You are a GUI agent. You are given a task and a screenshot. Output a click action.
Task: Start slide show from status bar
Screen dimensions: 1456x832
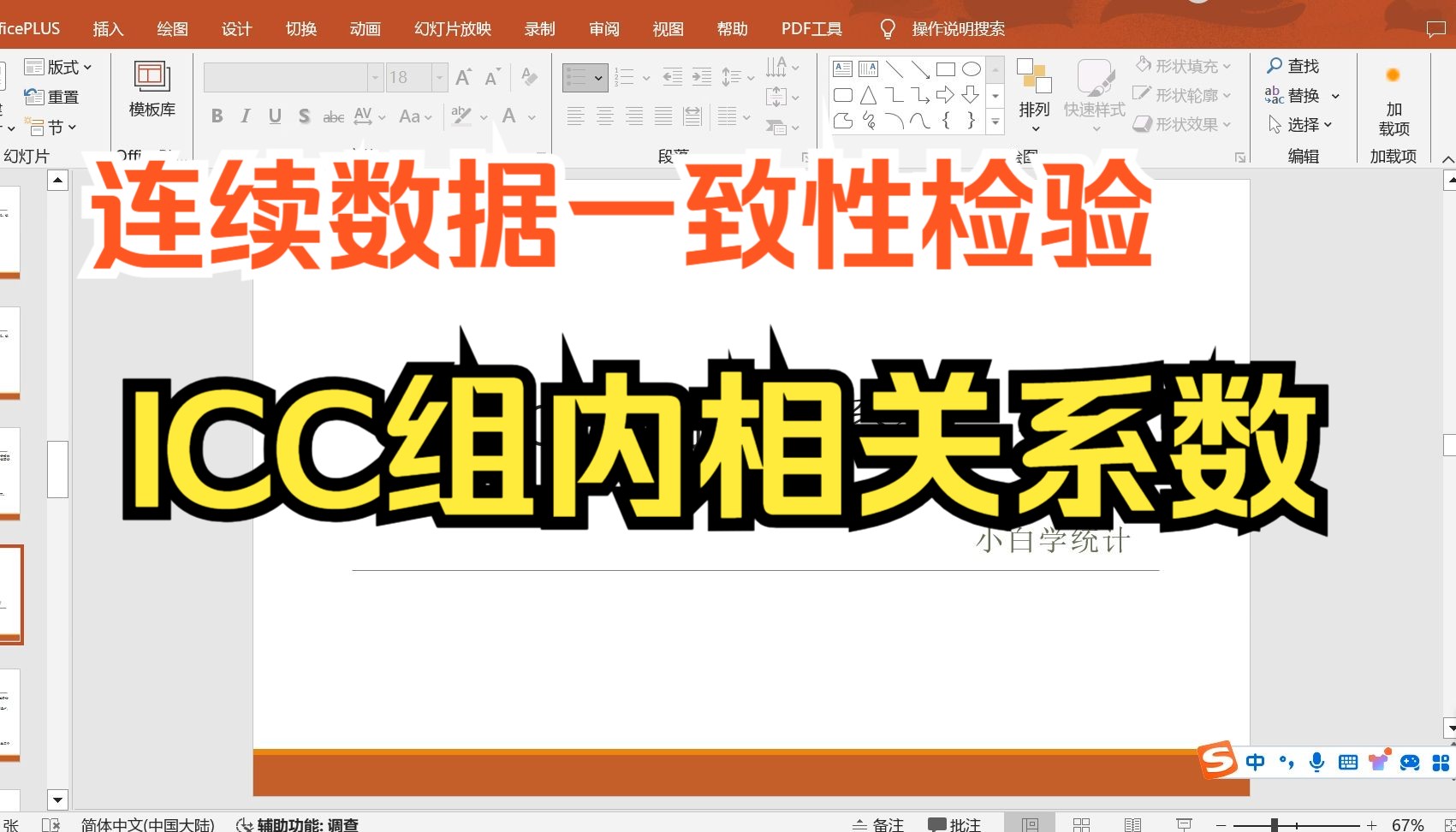pyautogui.click(x=1184, y=823)
